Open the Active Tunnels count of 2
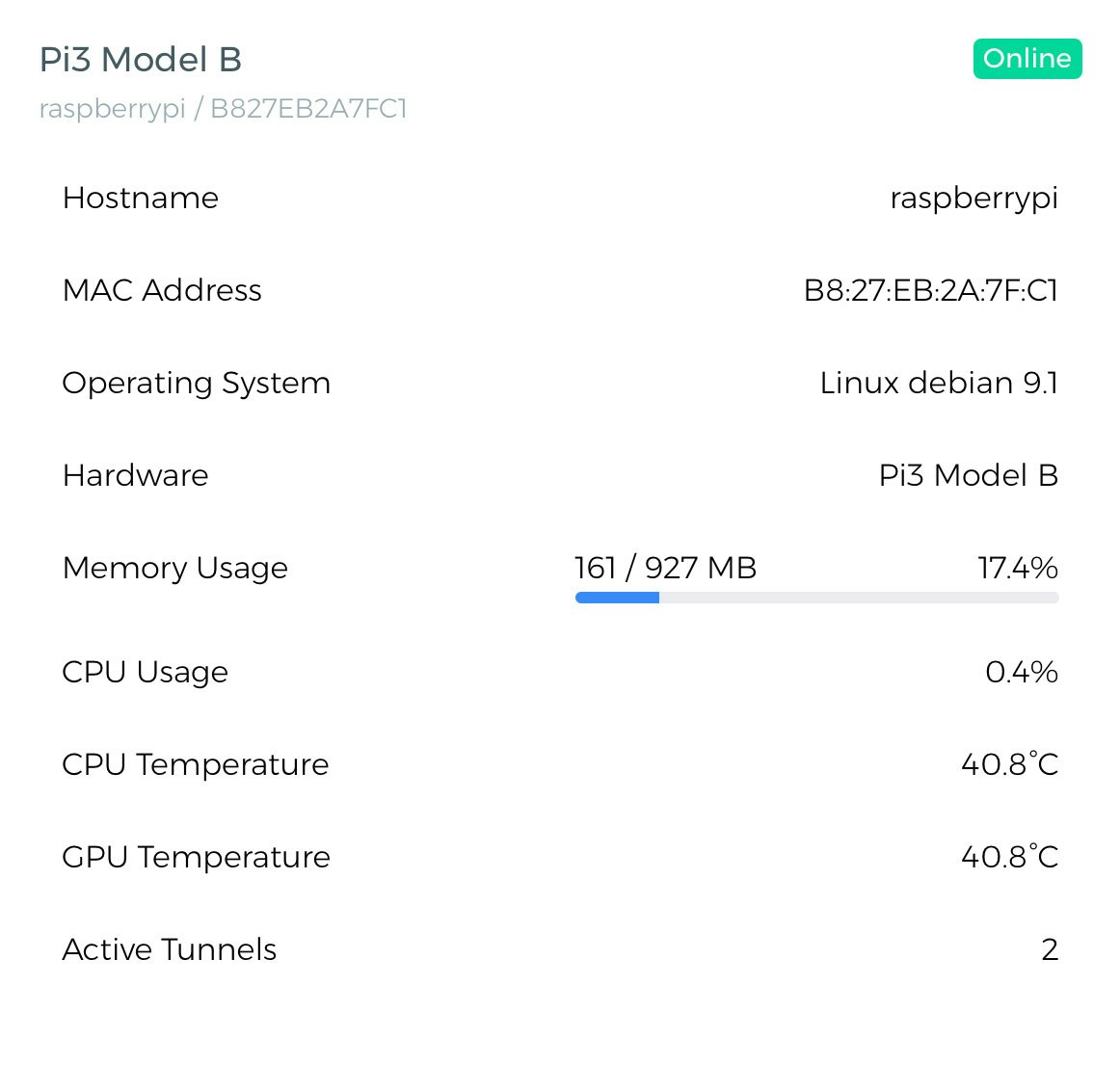This screenshot has height=1066, width=1120. pos(1050,949)
